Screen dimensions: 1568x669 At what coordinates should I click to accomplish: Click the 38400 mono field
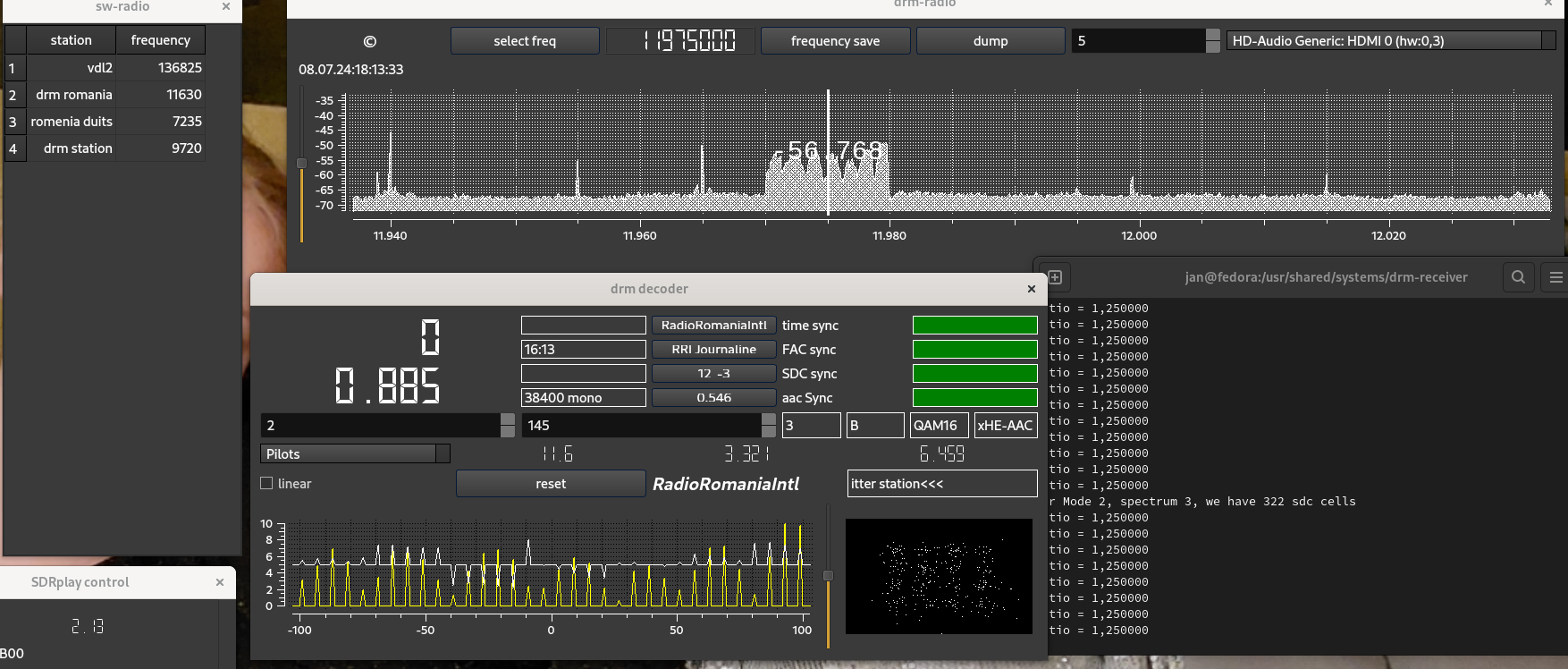coord(584,398)
